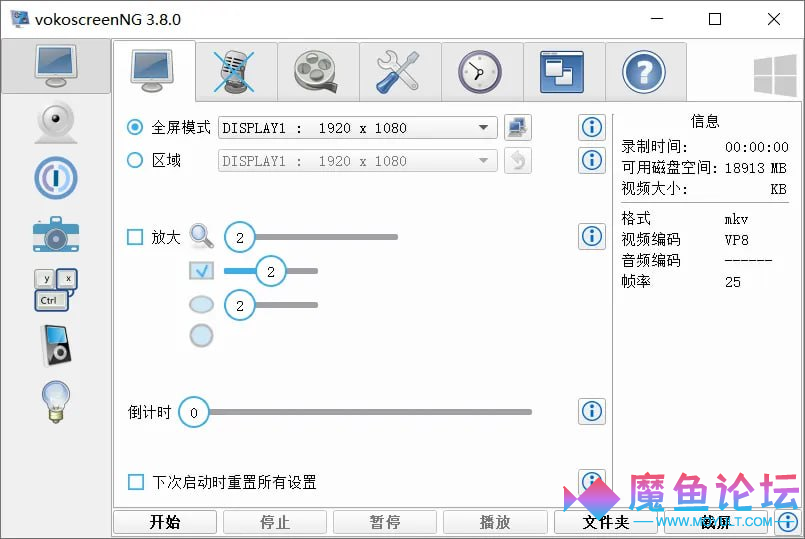Maximize the vokoscreenNG window
Screen dimensions: 805x539
pos(715,19)
